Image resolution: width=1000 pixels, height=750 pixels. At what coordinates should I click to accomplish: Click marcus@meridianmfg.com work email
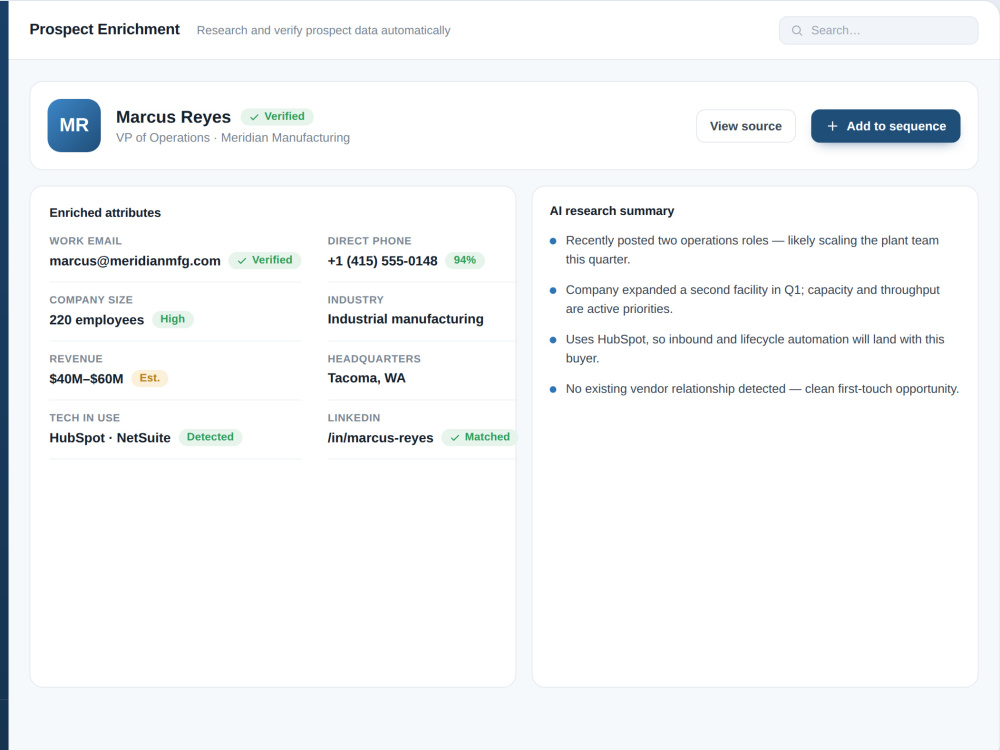point(135,261)
